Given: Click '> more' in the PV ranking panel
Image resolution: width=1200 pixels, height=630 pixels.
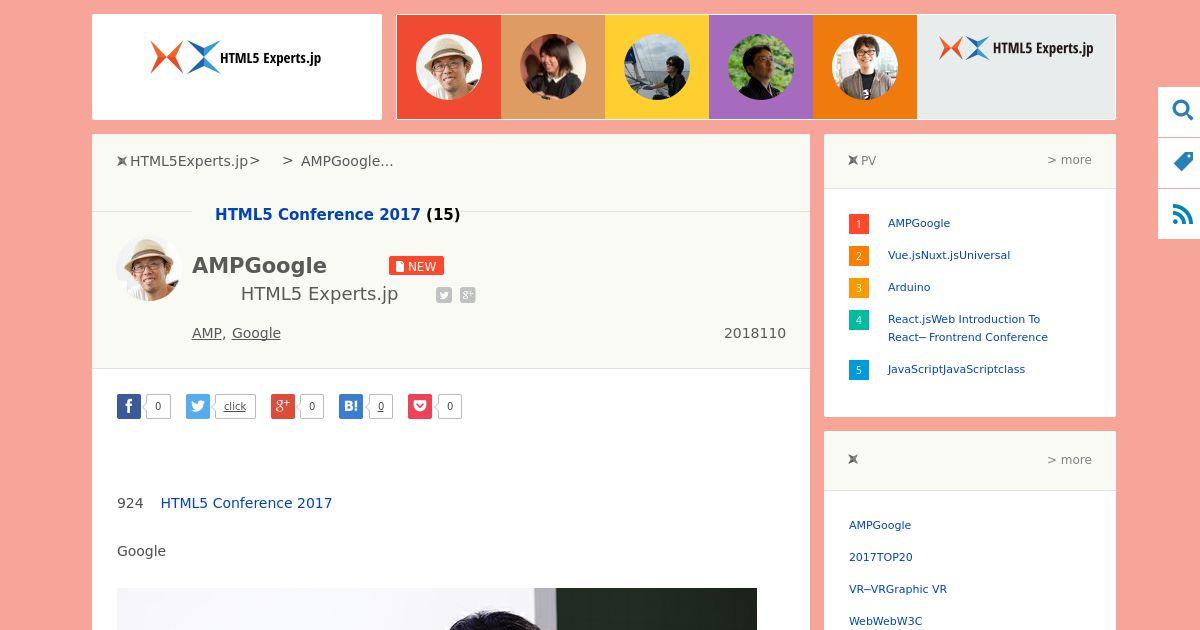Looking at the screenshot, I should [x=1069, y=160].
